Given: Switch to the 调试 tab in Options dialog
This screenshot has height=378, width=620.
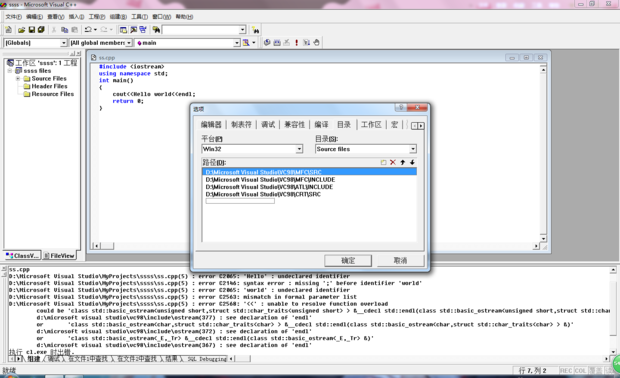Looking at the screenshot, I should (268, 125).
